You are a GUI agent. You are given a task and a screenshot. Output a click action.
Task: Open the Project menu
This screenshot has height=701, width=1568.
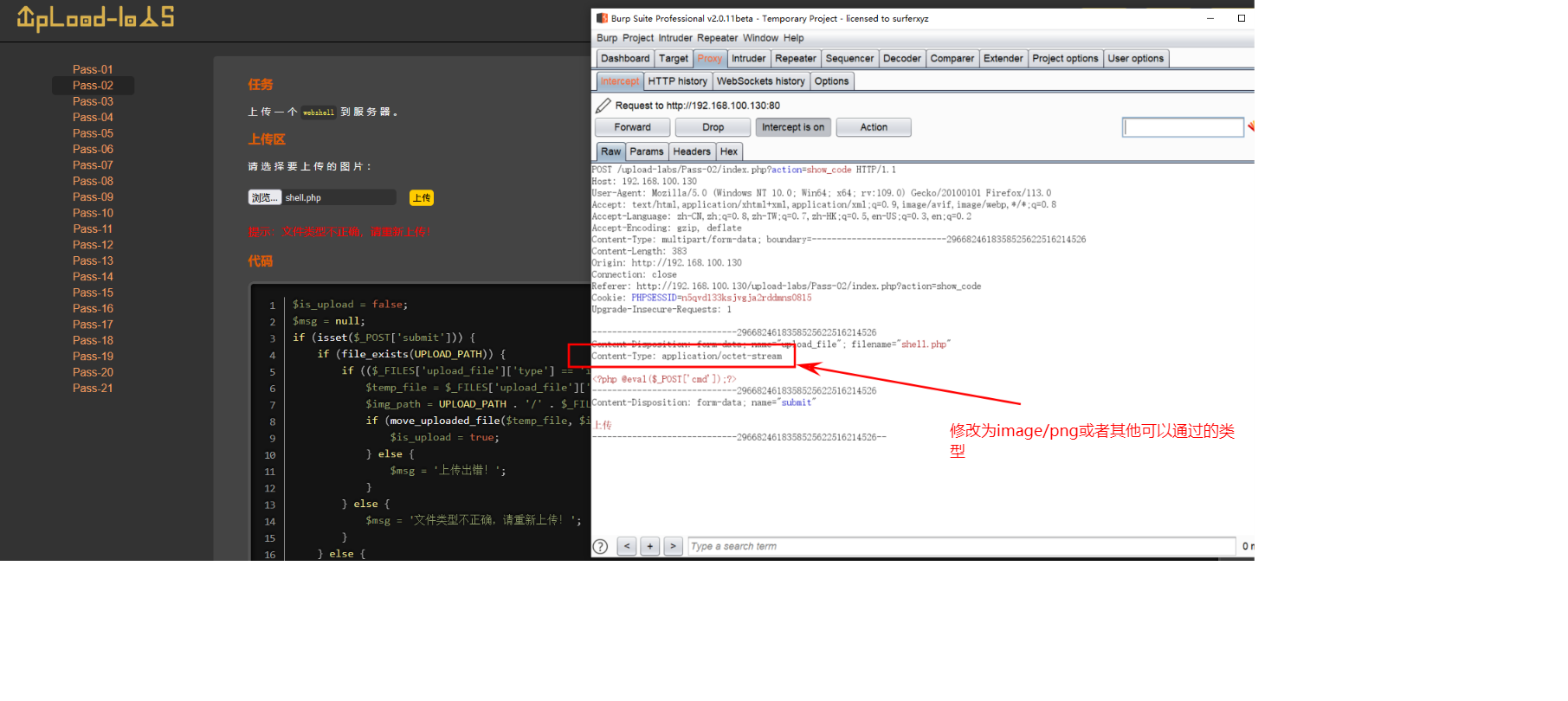638,38
